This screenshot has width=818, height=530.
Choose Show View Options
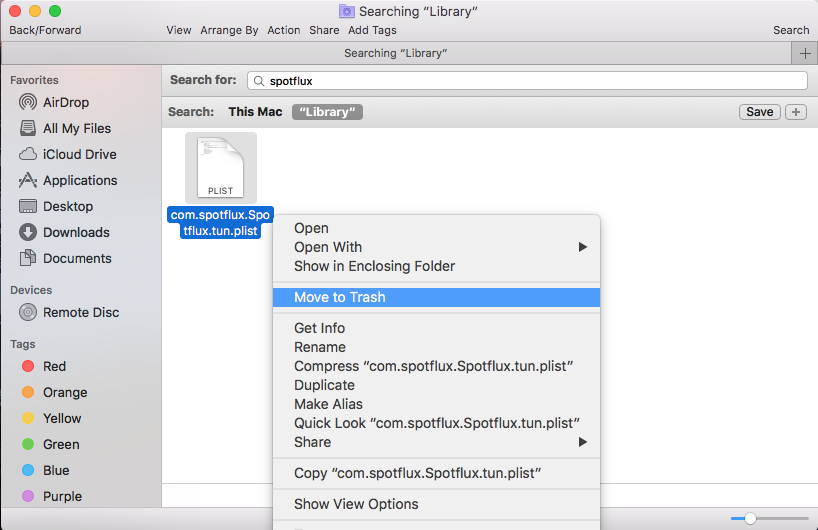coord(436,504)
